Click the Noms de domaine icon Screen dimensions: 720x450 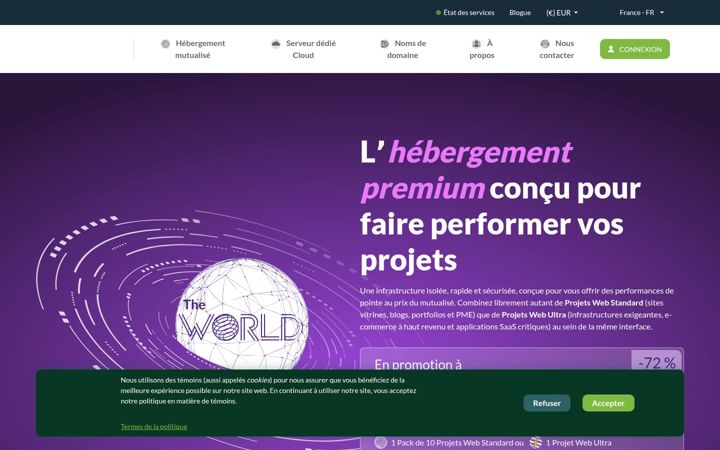385,44
